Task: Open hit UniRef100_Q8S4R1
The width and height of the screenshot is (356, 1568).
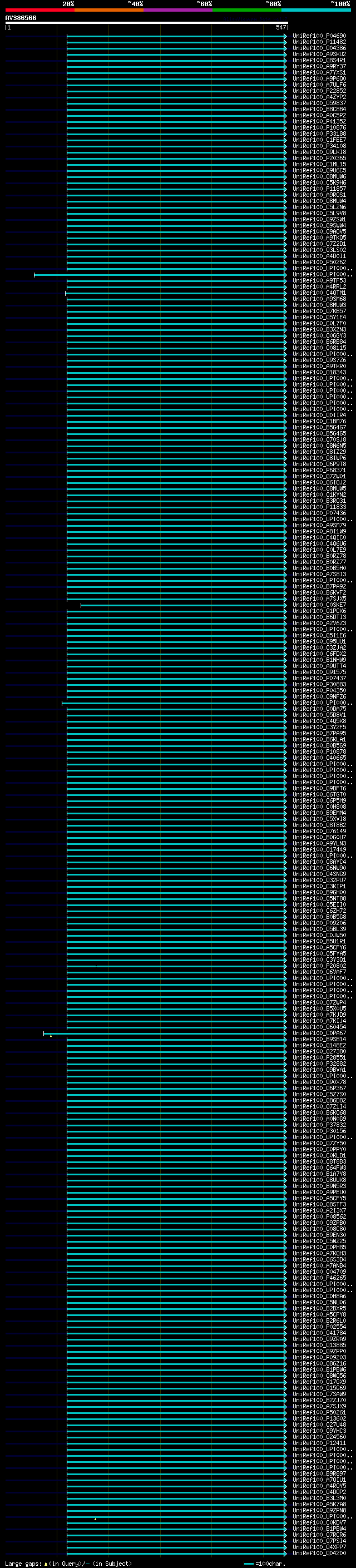Action: [x=319, y=60]
